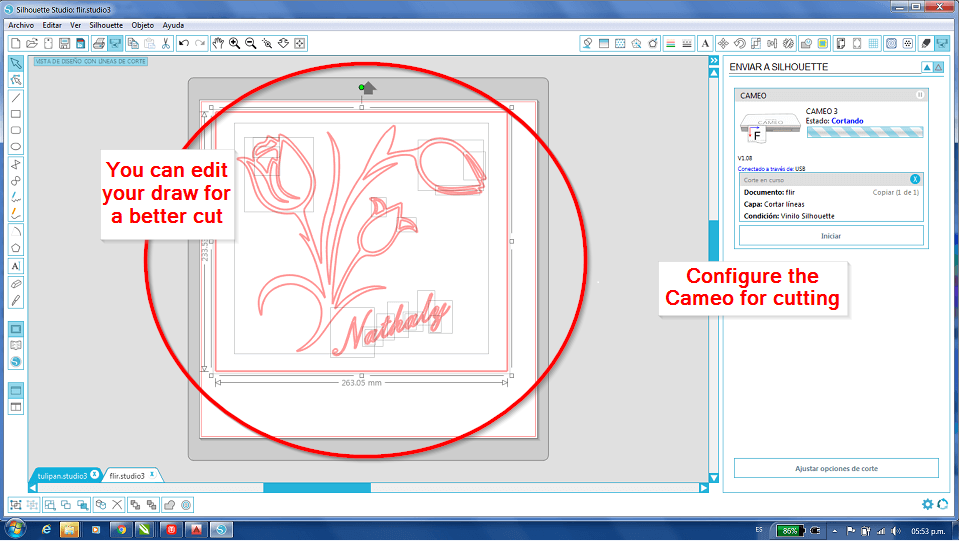The image size is (959, 541).
Task: Open the Ver menu
Action: click(x=75, y=25)
